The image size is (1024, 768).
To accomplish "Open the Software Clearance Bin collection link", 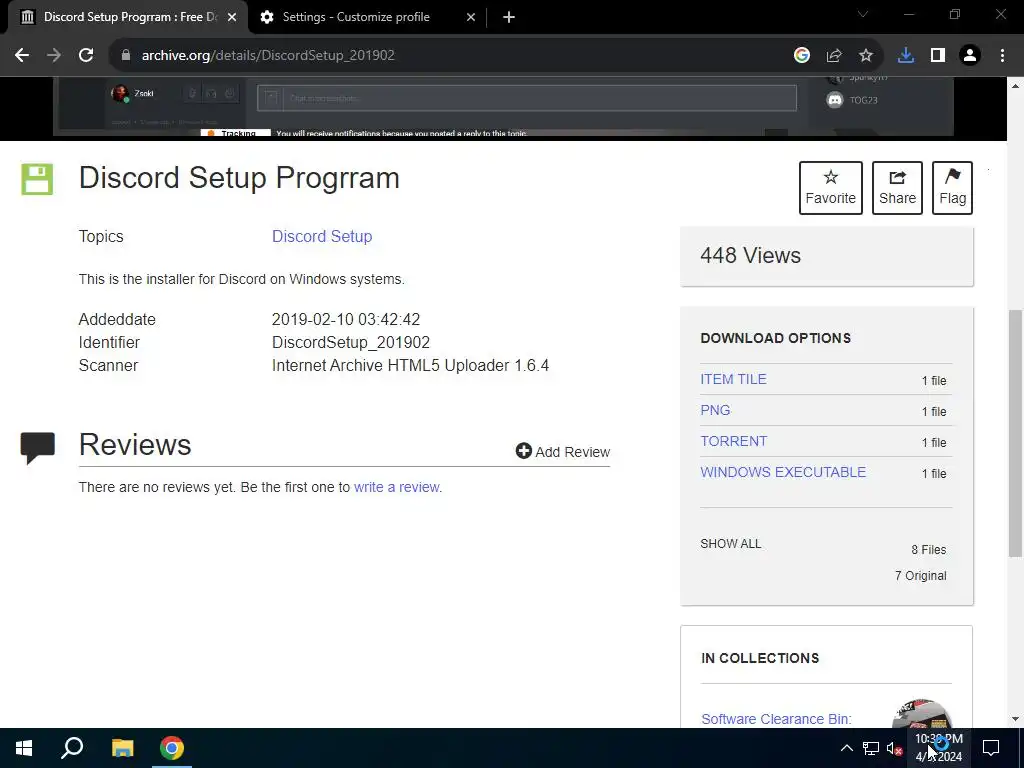I will 776,719.
